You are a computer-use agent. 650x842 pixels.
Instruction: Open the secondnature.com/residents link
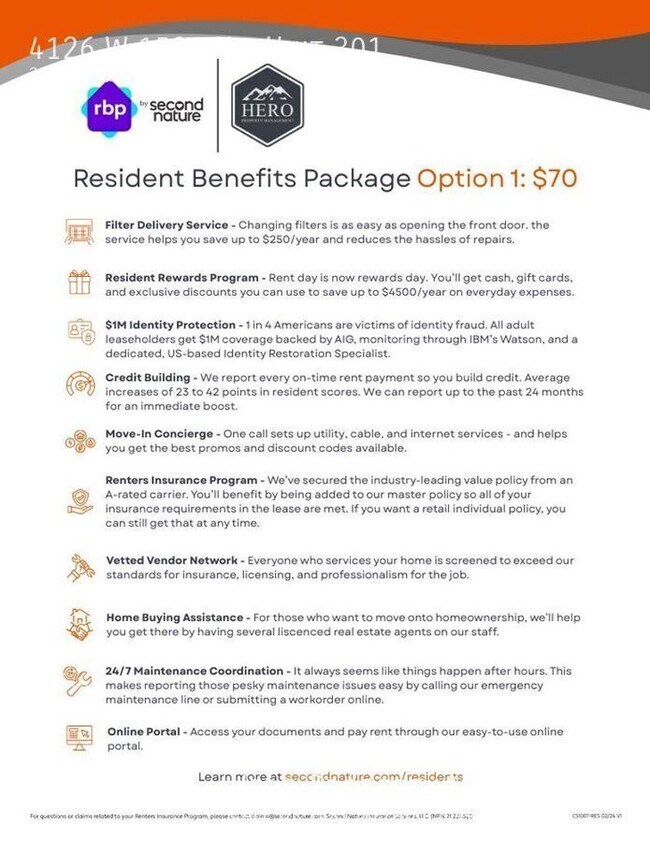(374, 776)
